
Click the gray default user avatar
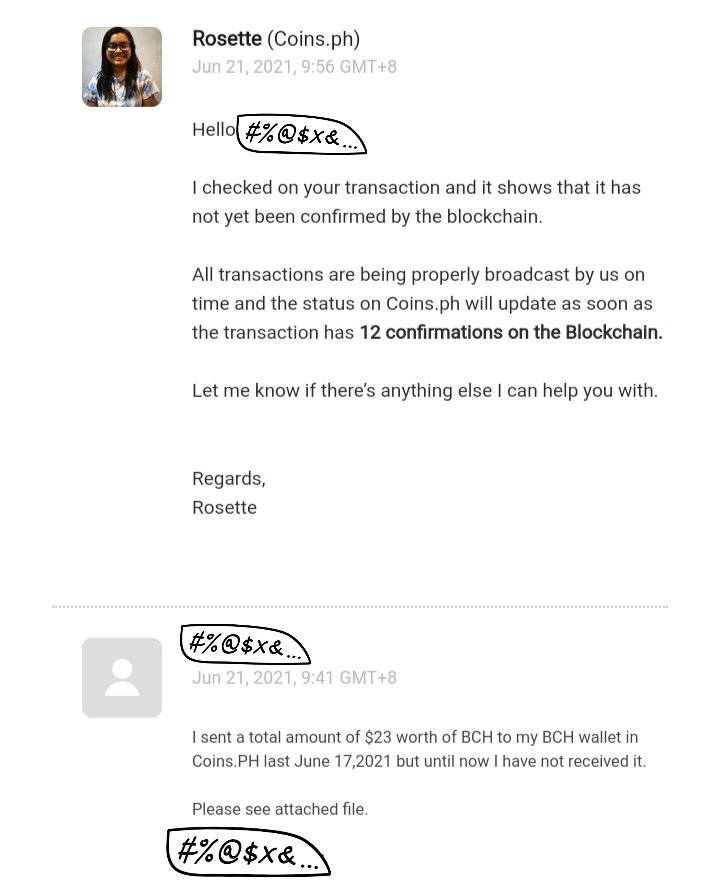click(x=122, y=677)
